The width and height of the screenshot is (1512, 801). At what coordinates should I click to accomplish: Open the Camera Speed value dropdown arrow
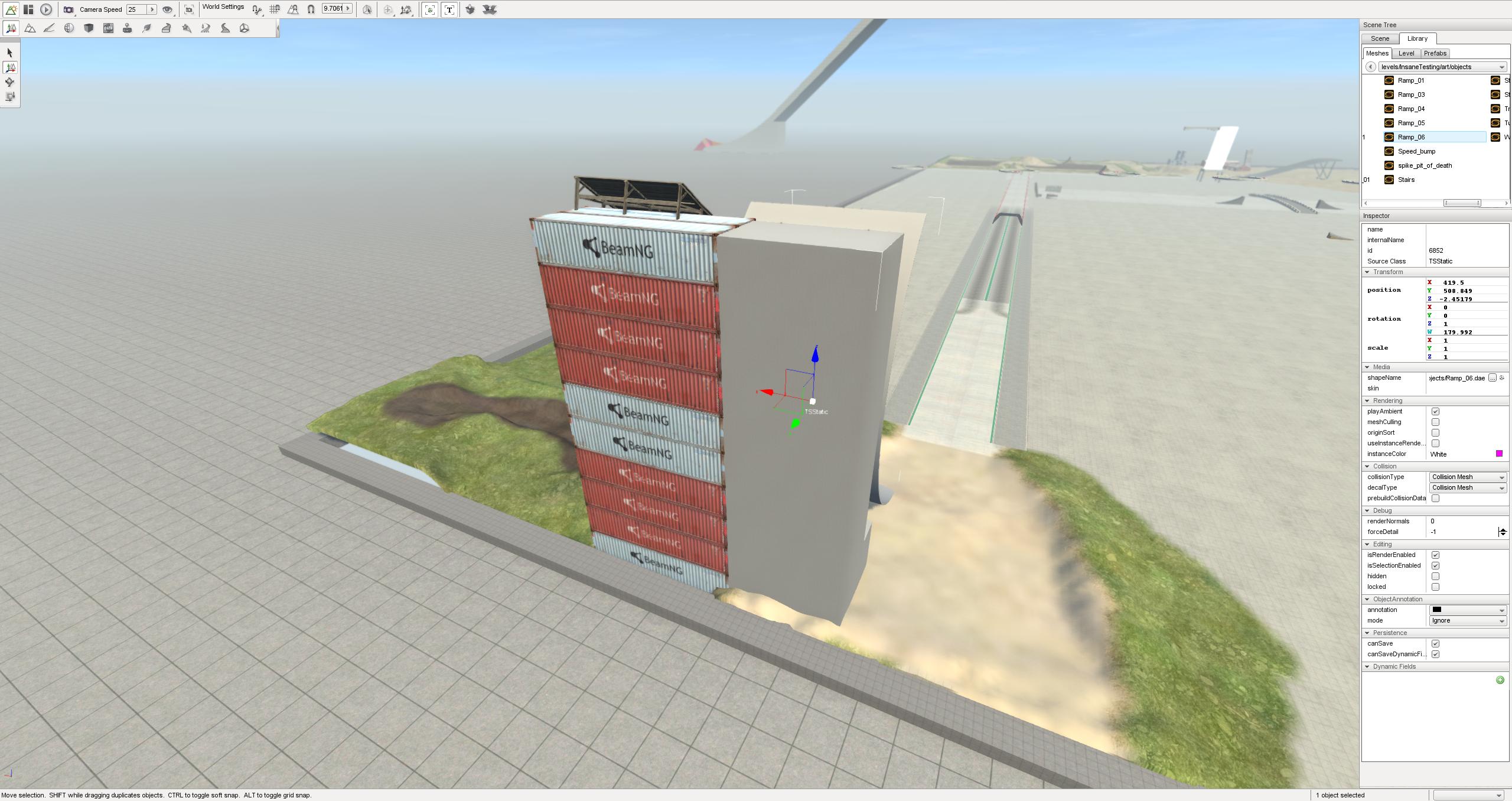pos(152,9)
